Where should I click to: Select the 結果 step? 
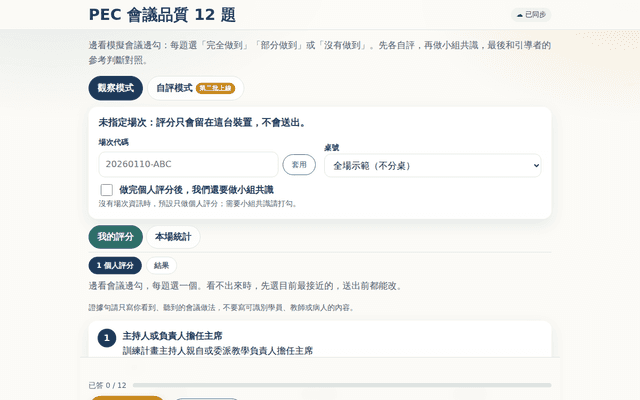[x=161, y=265]
